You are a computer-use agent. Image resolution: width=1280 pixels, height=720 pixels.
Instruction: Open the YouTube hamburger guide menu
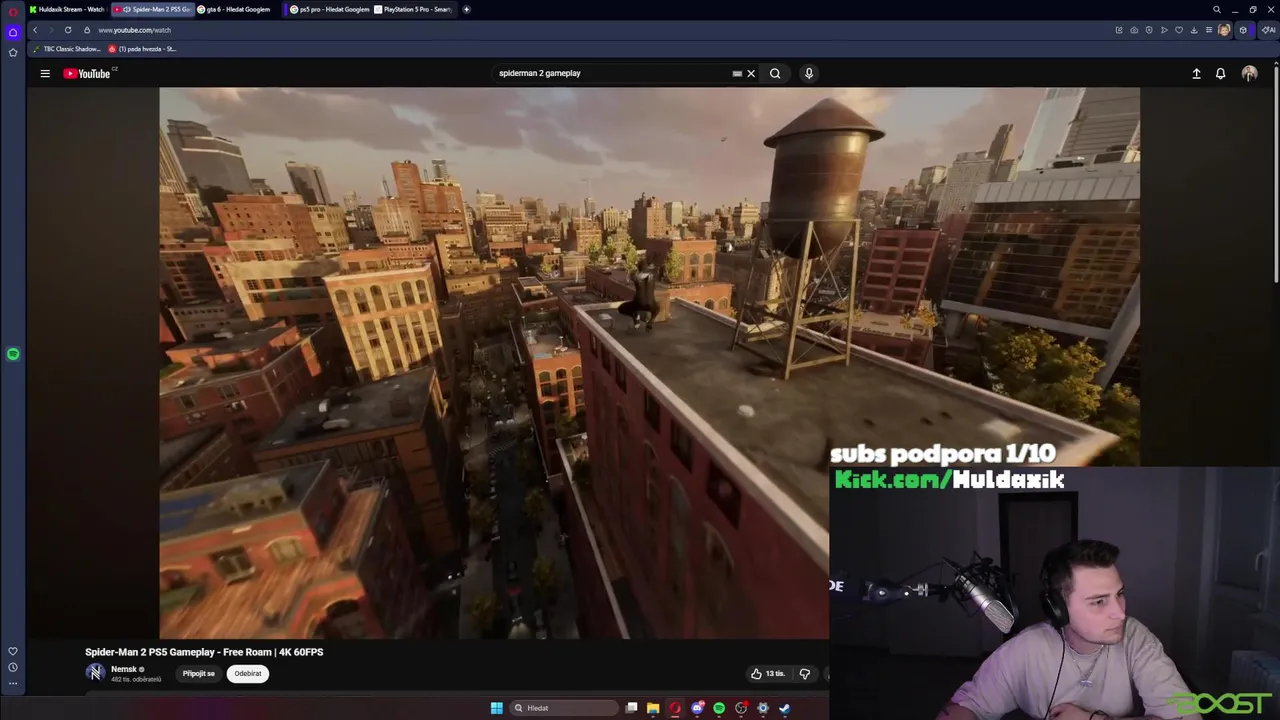tap(45, 73)
